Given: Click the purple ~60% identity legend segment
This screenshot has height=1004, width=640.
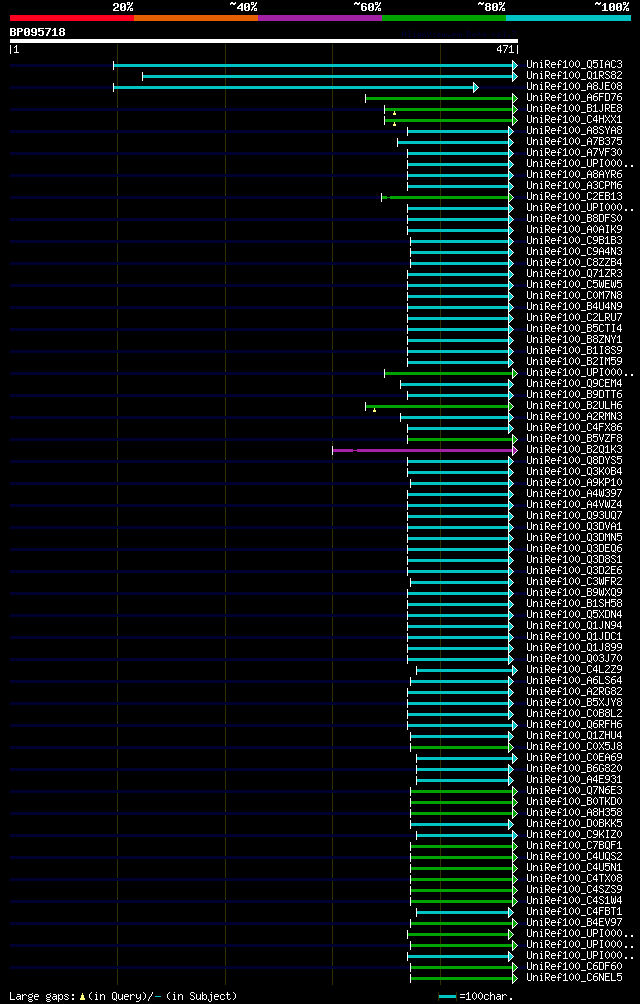Looking at the screenshot, I should [x=320, y=18].
